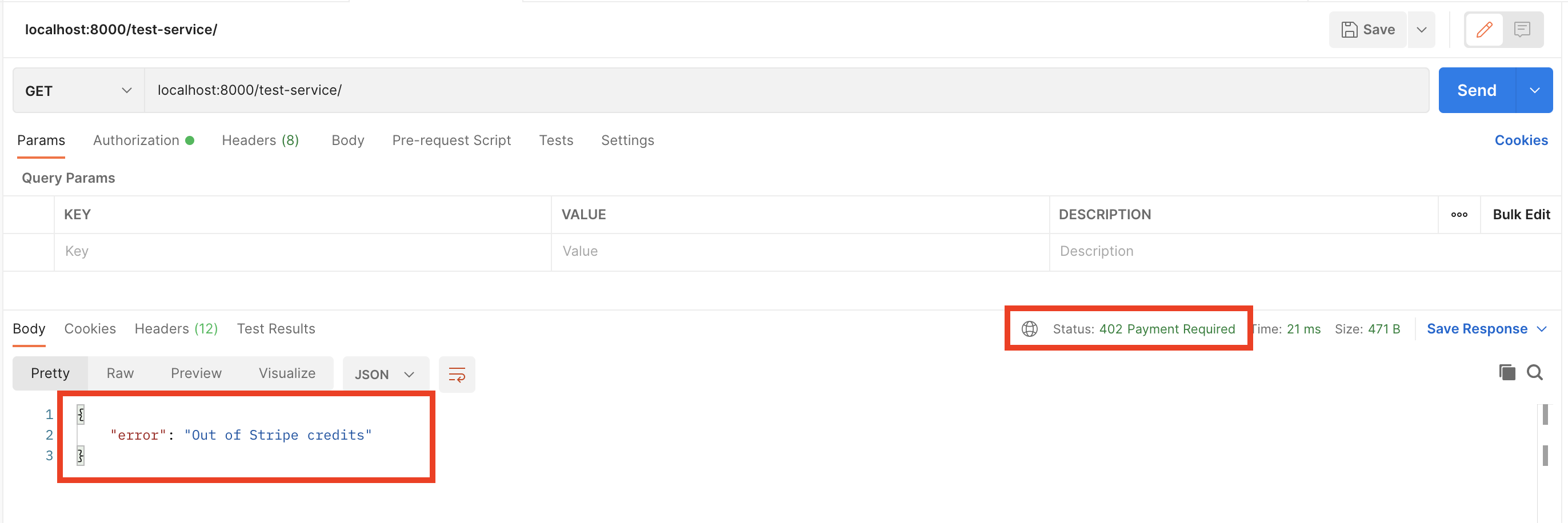Open the Settings tab

coord(627,140)
